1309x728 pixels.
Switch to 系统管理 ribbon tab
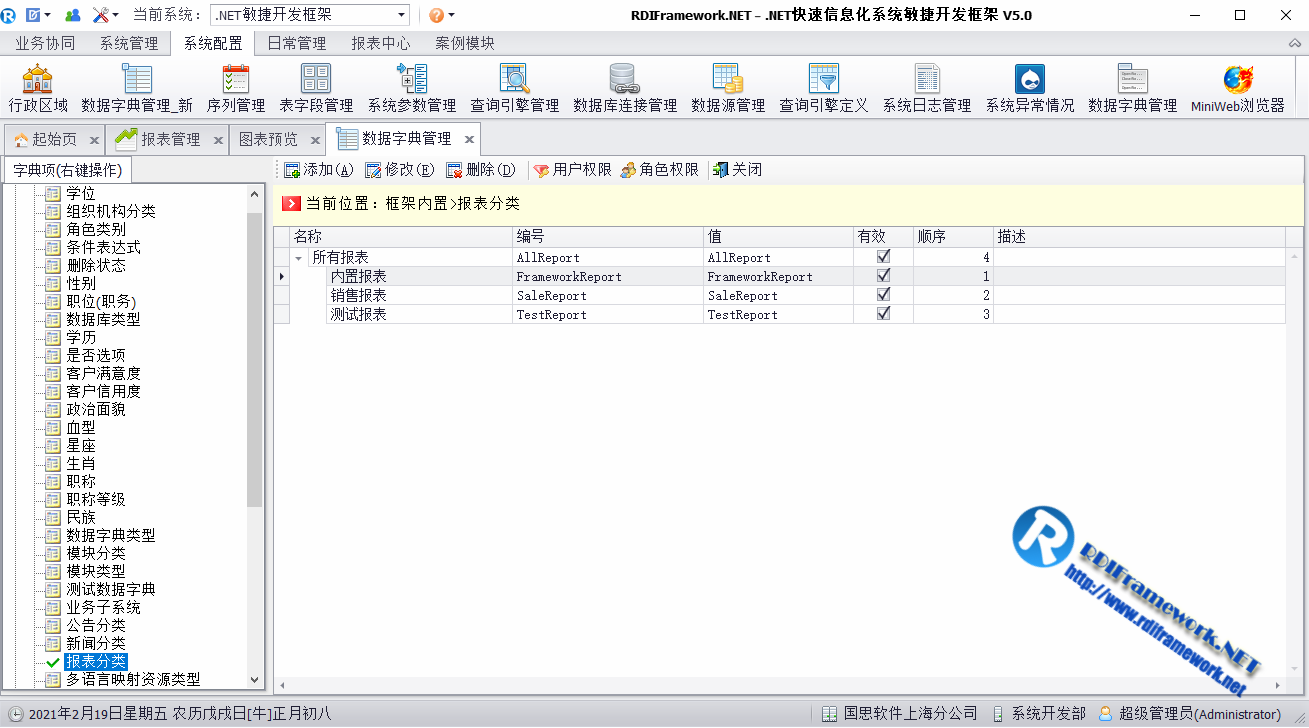point(129,43)
